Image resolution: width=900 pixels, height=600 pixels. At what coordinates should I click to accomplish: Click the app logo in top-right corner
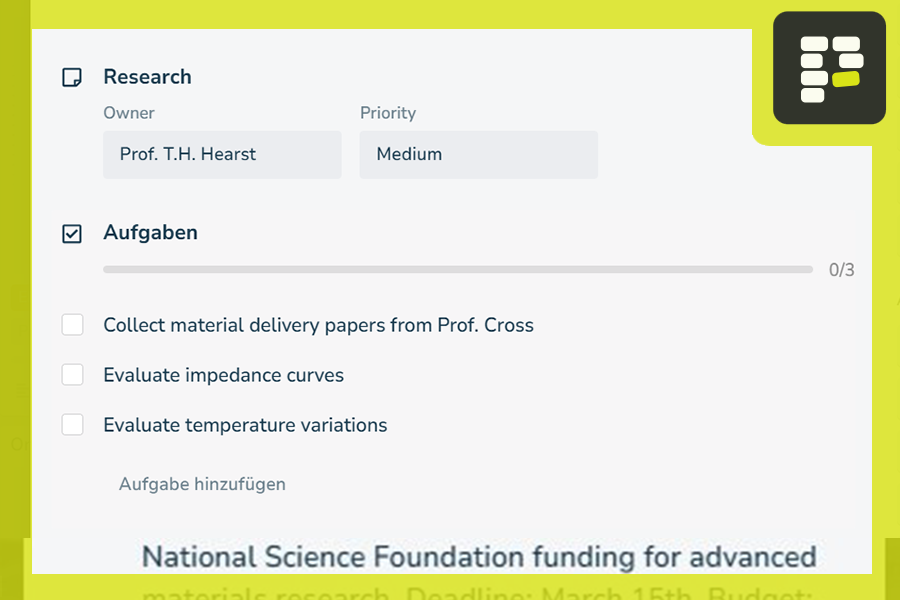[x=829, y=68]
